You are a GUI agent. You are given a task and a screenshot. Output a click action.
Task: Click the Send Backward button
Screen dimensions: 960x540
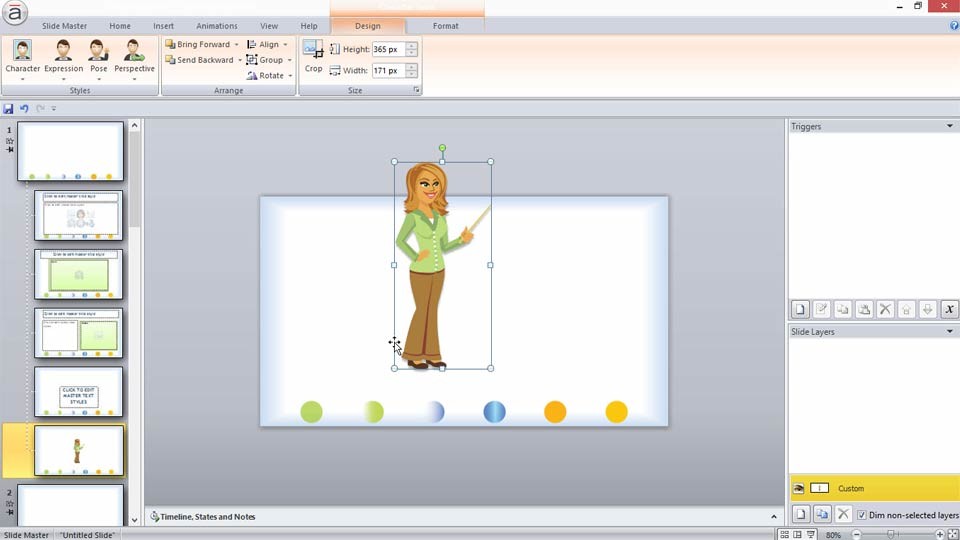click(x=200, y=60)
